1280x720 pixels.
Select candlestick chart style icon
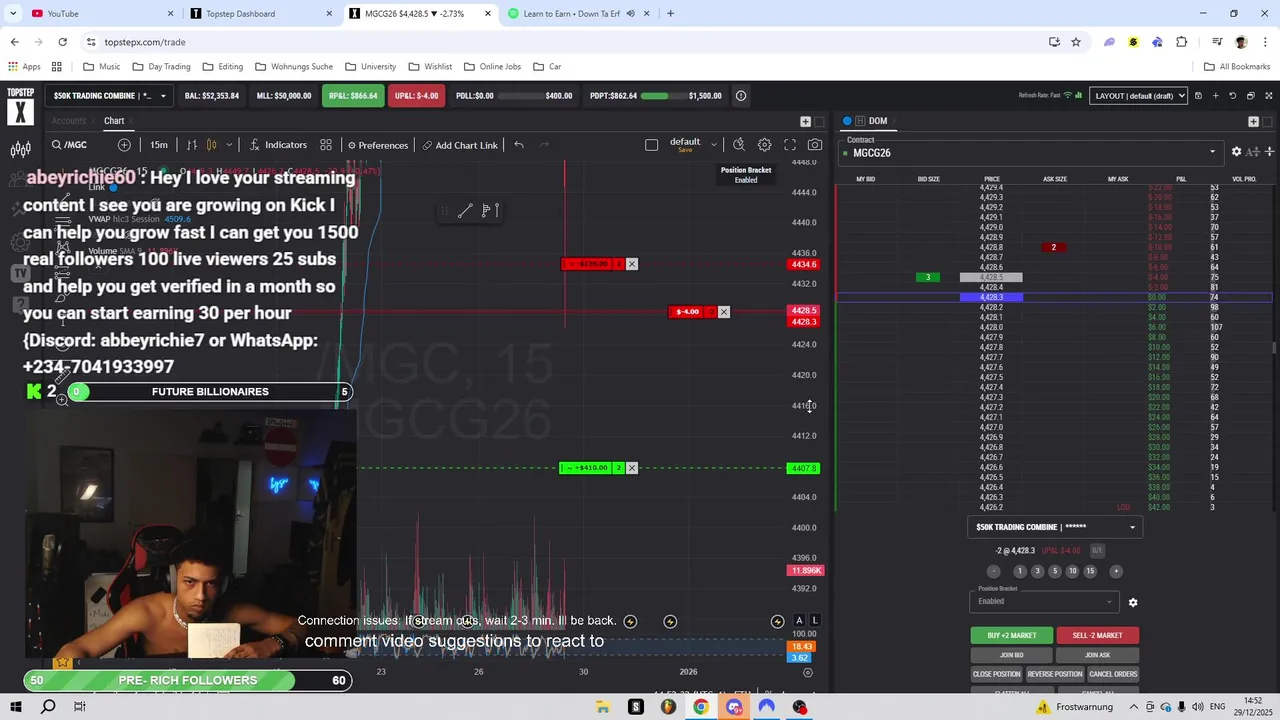tap(211, 145)
